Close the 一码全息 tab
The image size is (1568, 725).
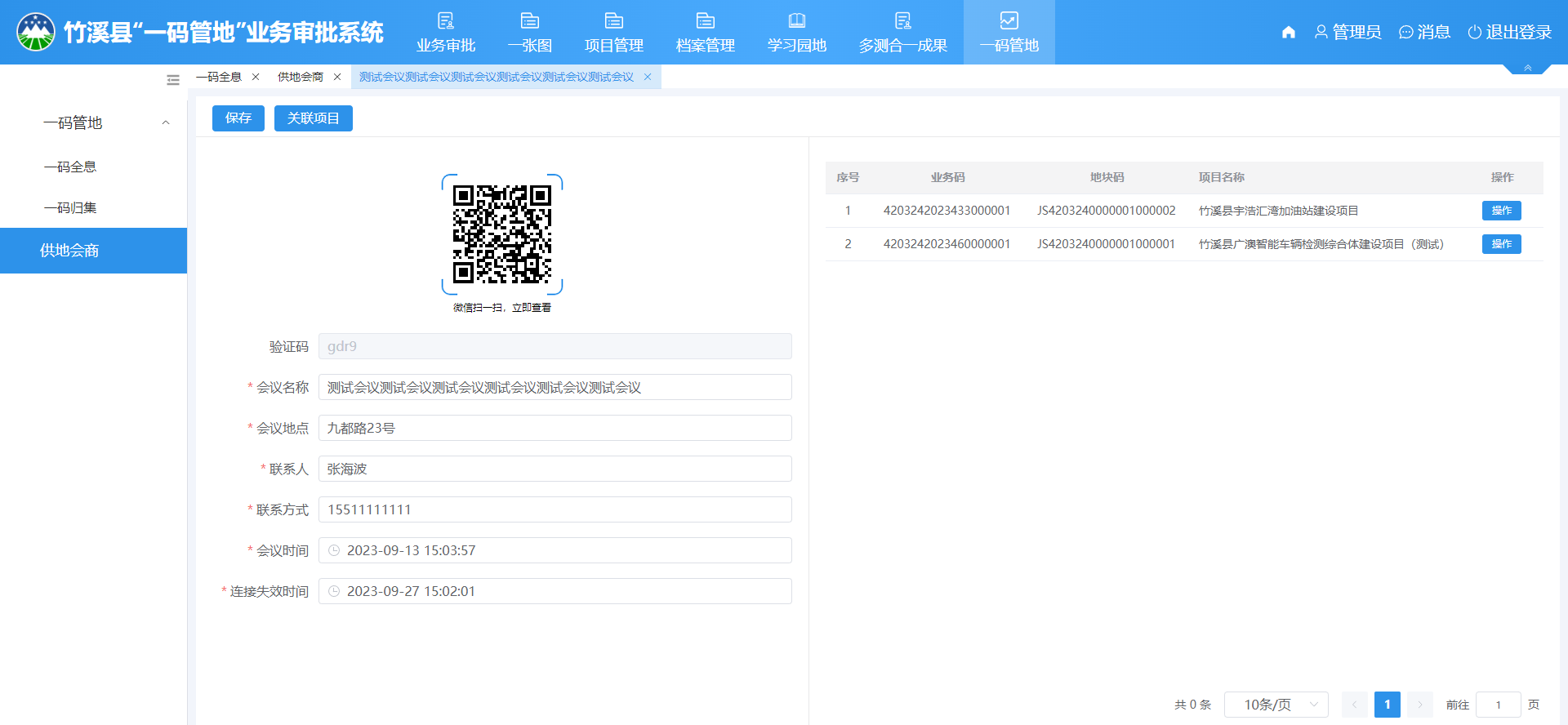pyautogui.click(x=256, y=77)
